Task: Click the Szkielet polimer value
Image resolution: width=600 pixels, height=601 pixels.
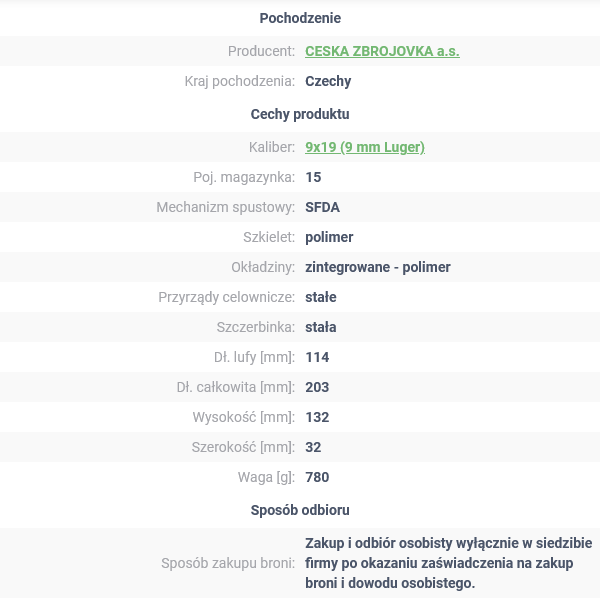Action: [329, 237]
